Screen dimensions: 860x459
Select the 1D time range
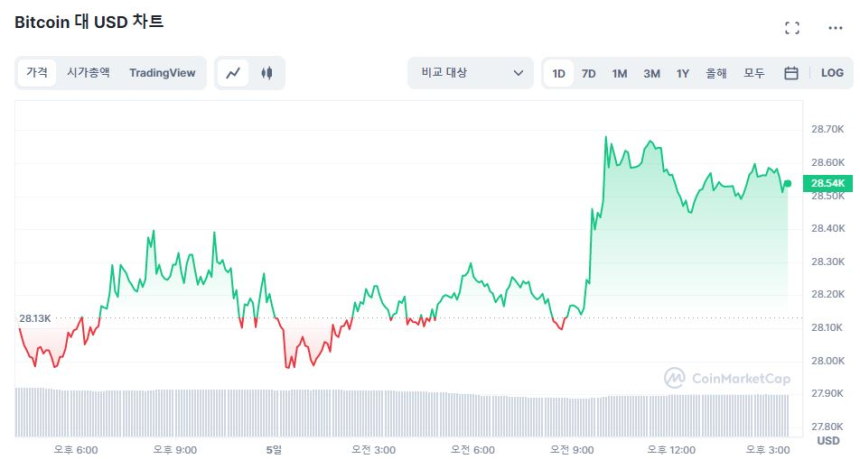point(559,73)
